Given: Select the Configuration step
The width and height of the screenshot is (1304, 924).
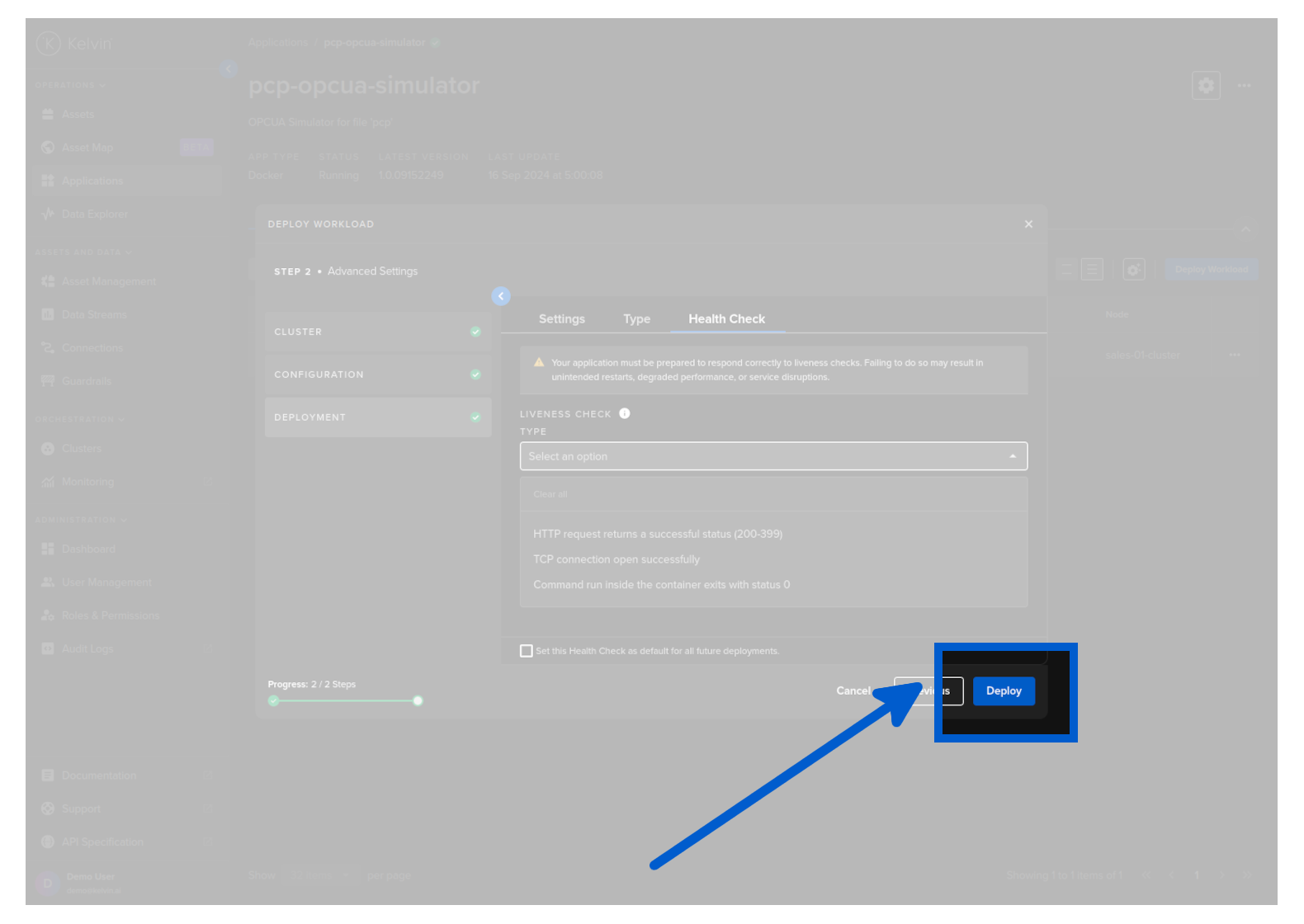Looking at the screenshot, I should [x=377, y=375].
